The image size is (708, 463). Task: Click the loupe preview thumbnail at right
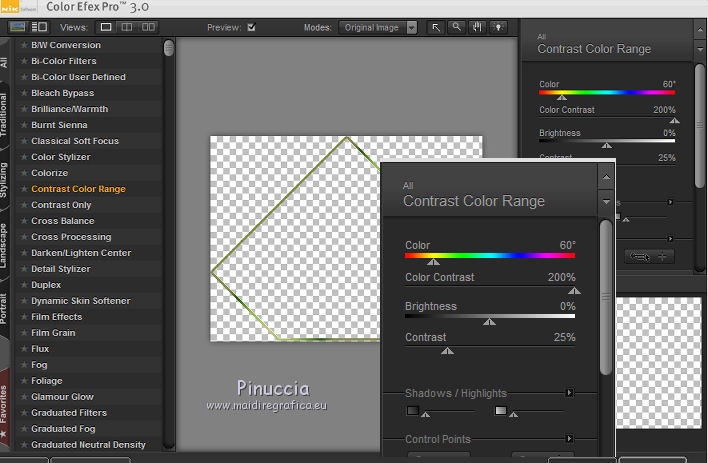[x=659, y=363]
